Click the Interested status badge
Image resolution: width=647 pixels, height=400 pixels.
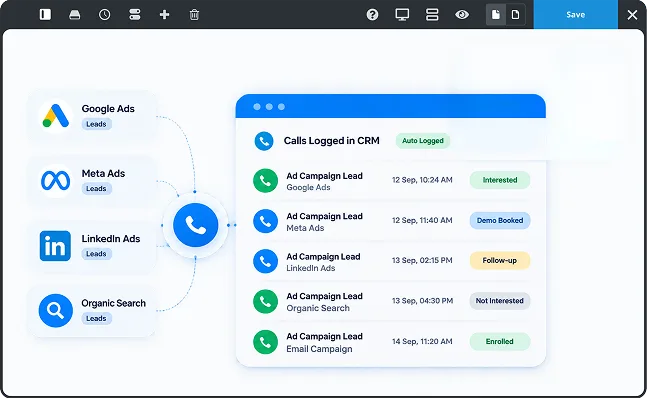pos(500,180)
